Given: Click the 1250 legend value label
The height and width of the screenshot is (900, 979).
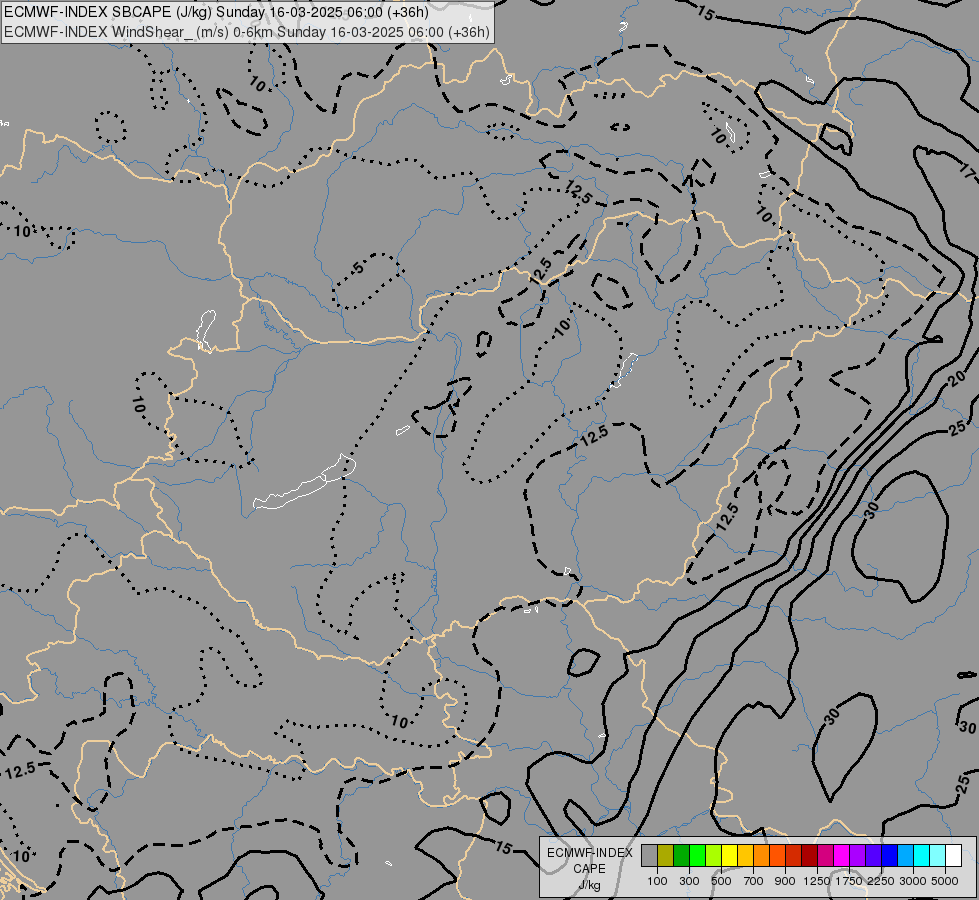Looking at the screenshot, I should click(x=817, y=881).
